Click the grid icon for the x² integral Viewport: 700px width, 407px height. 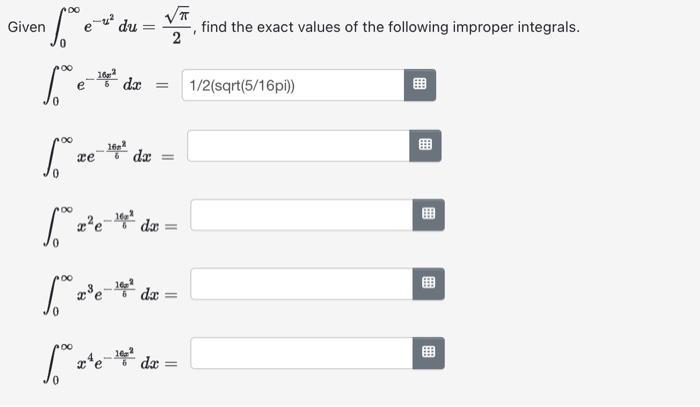pyautogui.click(x=428, y=214)
